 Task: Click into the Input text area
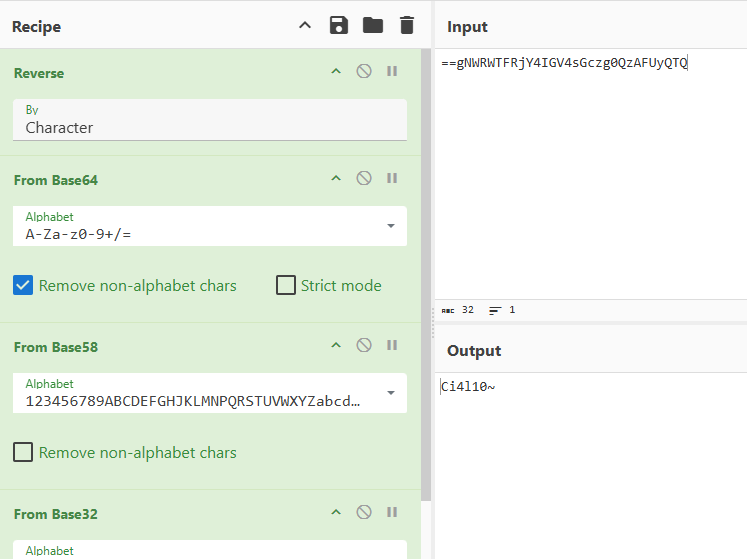pyautogui.click(x=590, y=180)
